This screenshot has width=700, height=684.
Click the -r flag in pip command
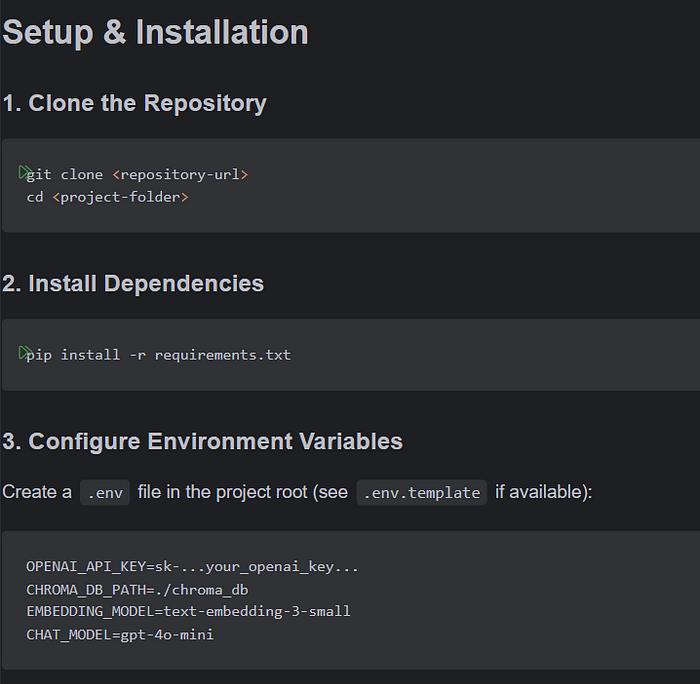coord(137,355)
